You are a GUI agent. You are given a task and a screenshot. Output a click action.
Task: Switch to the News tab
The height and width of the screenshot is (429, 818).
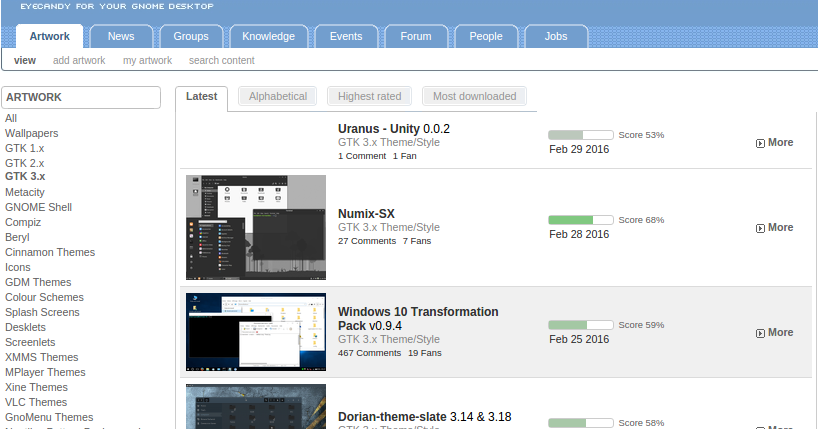click(x=121, y=37)
